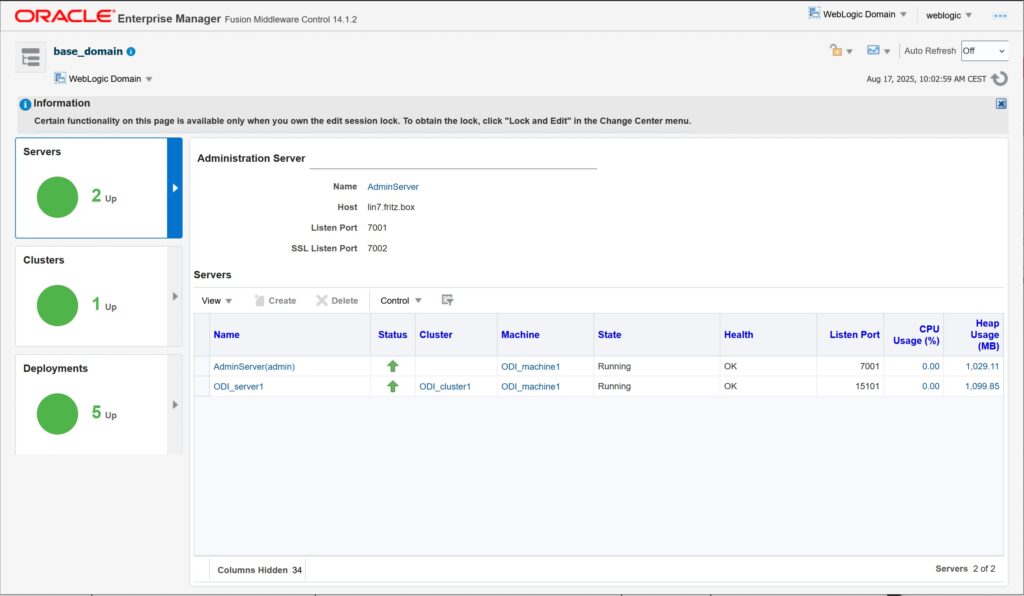Sort by the Health column header
This screenshot has width=1024, height=596.
[738, 335]
